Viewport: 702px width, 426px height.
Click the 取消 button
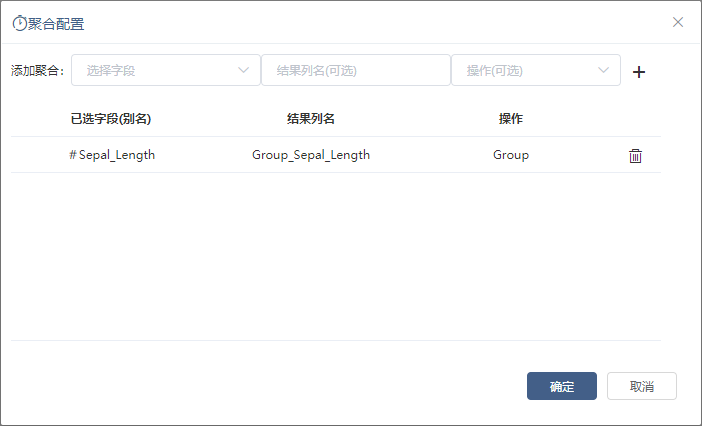coord(642,386)
